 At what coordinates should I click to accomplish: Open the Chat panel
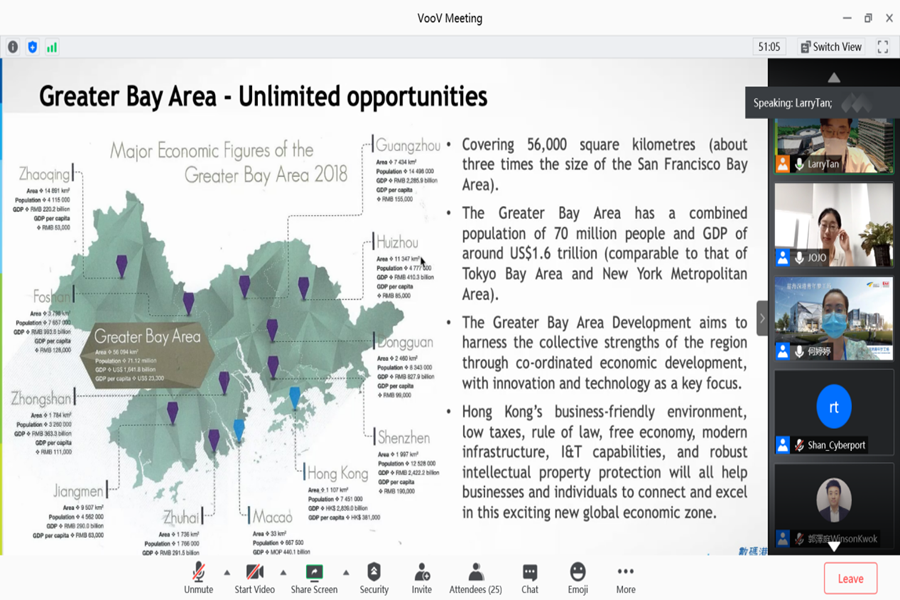[530, 578]
